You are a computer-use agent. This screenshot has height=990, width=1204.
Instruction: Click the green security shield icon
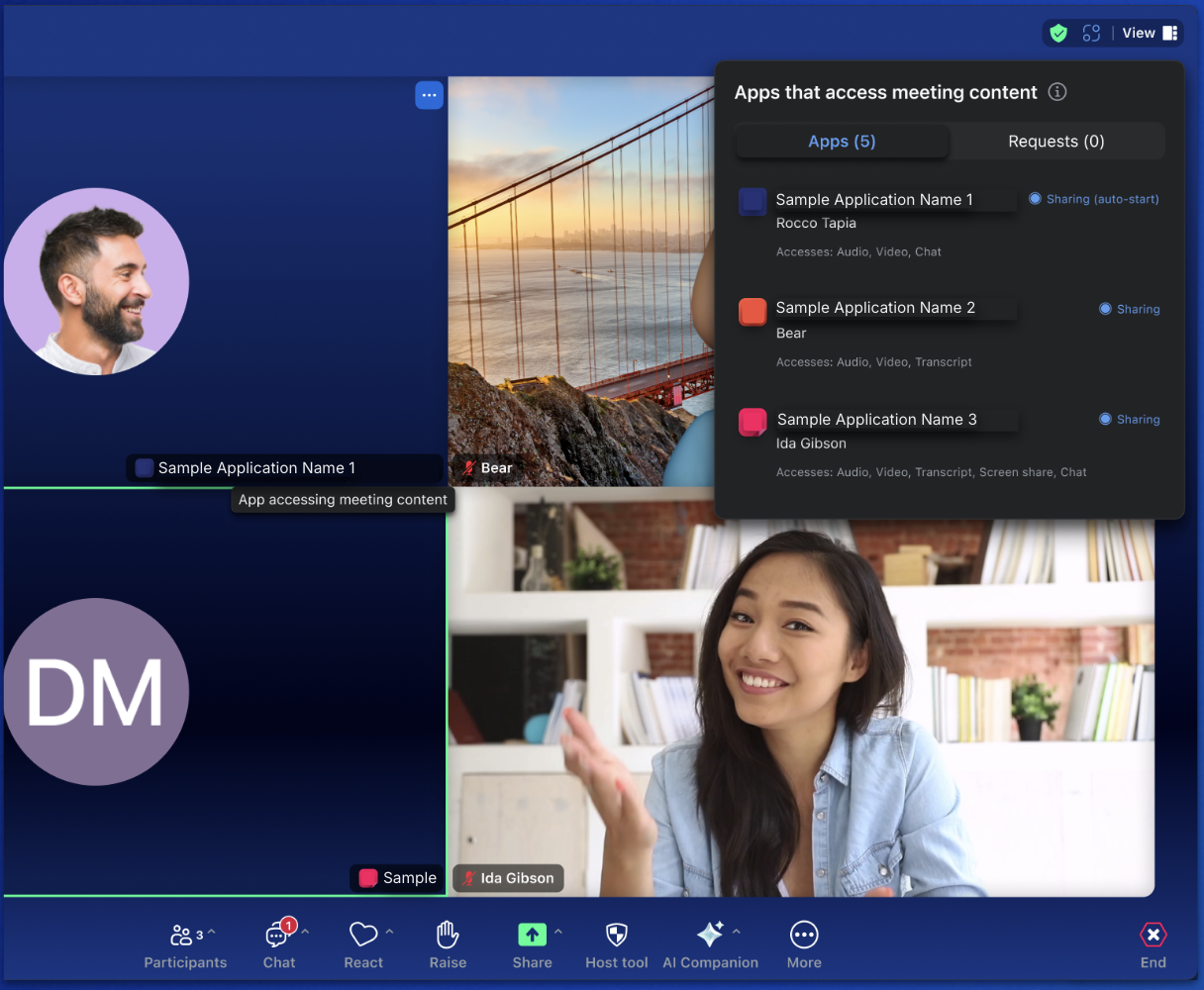pyautogui.click(x=1058, y=33)
